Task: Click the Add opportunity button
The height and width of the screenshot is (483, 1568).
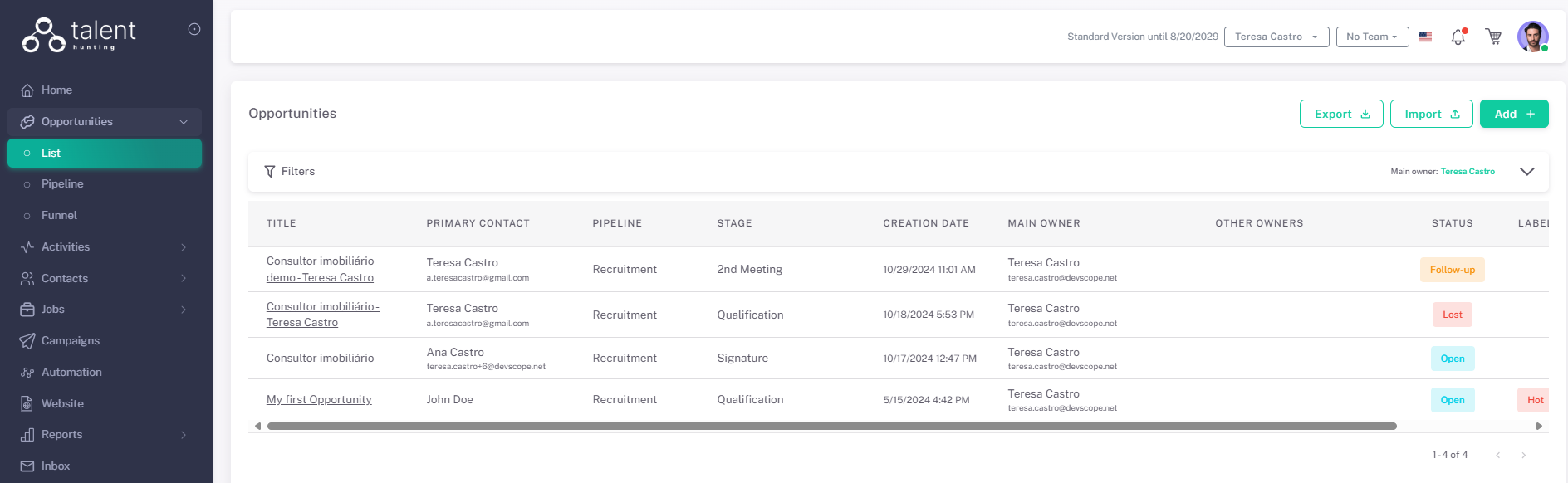Action: point(1513,114)
